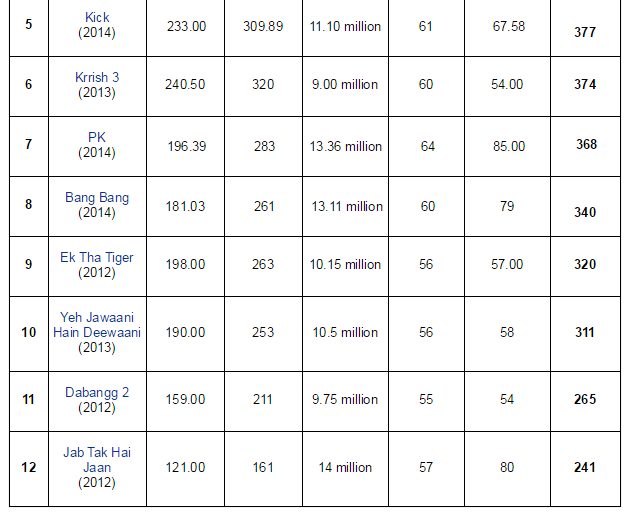Screen dimensions: 629x518
Task: Open the Yeh Jawaani Hain Deewaani link
Action: [97, 325]
